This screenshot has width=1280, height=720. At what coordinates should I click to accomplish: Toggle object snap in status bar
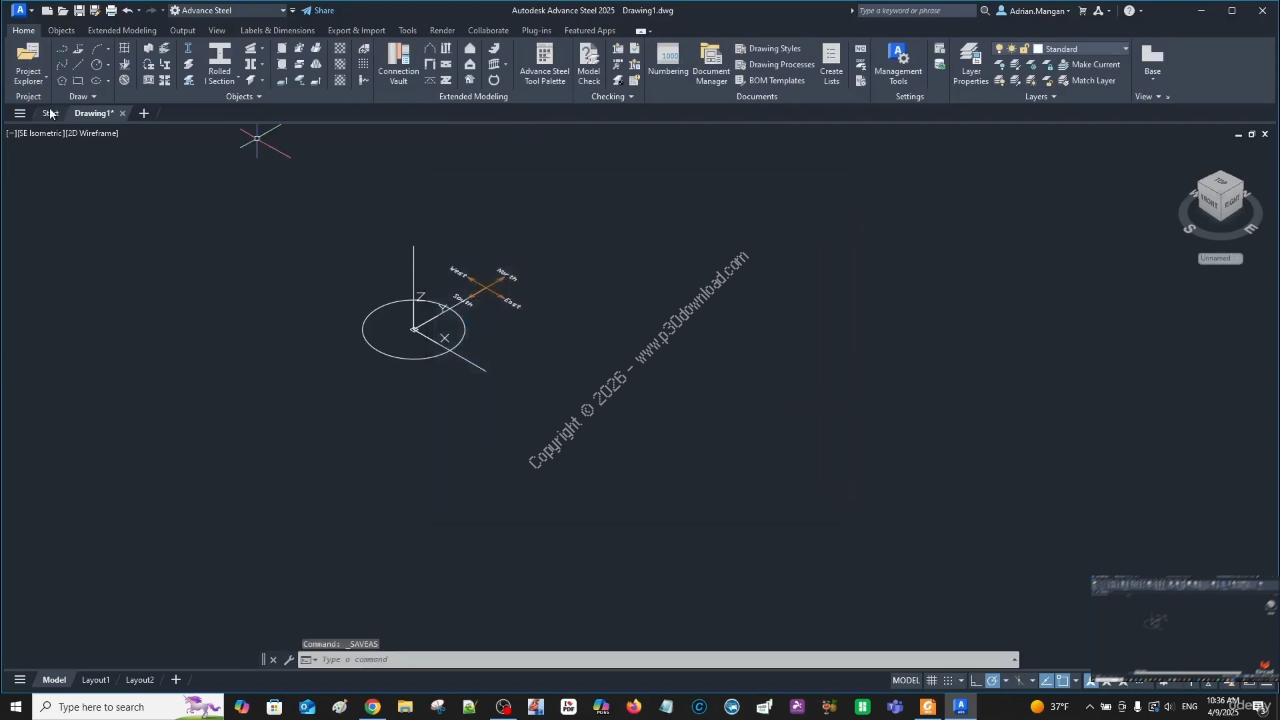[x=1062, y=680]
